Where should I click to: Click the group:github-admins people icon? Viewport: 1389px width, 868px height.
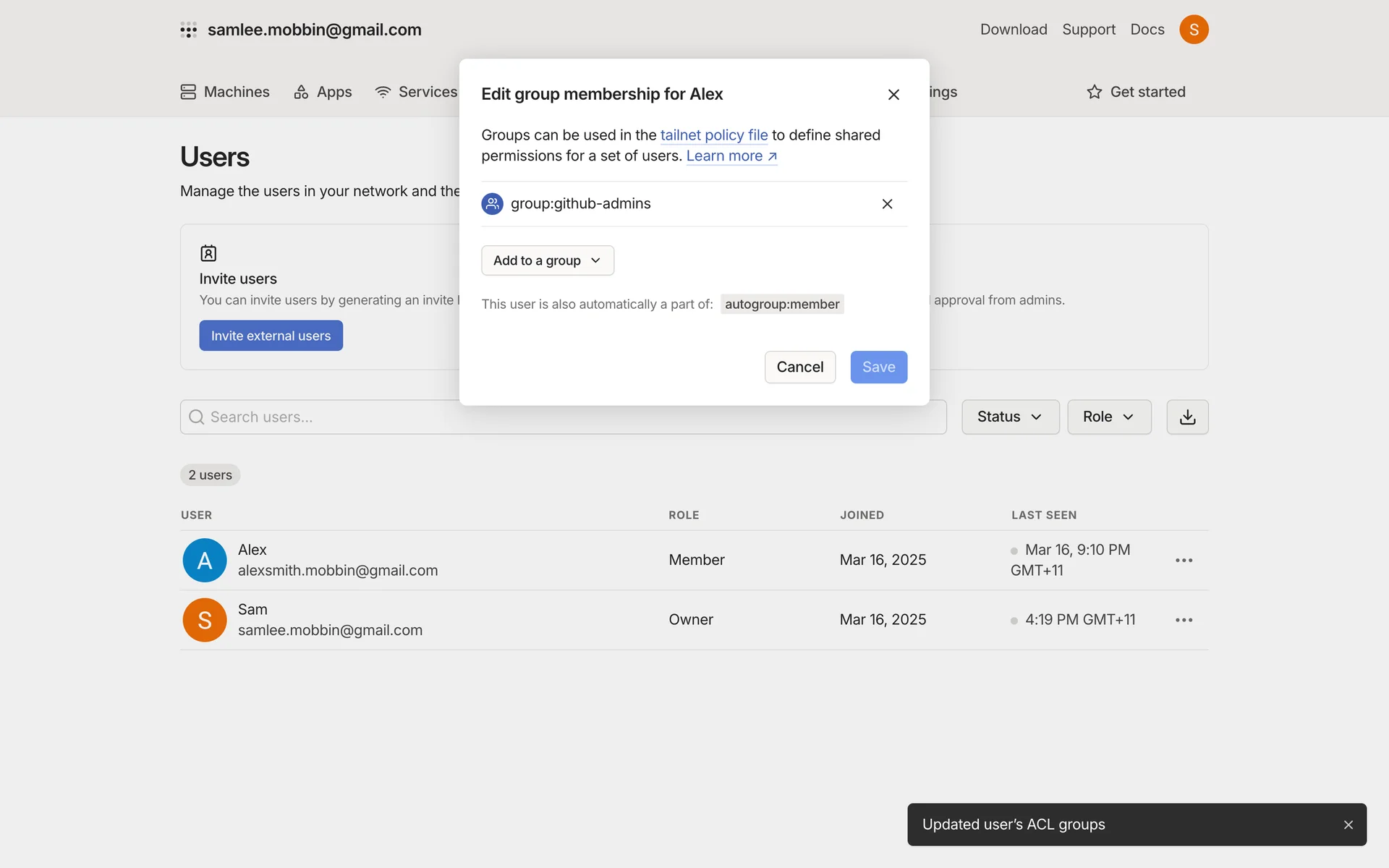492,204
